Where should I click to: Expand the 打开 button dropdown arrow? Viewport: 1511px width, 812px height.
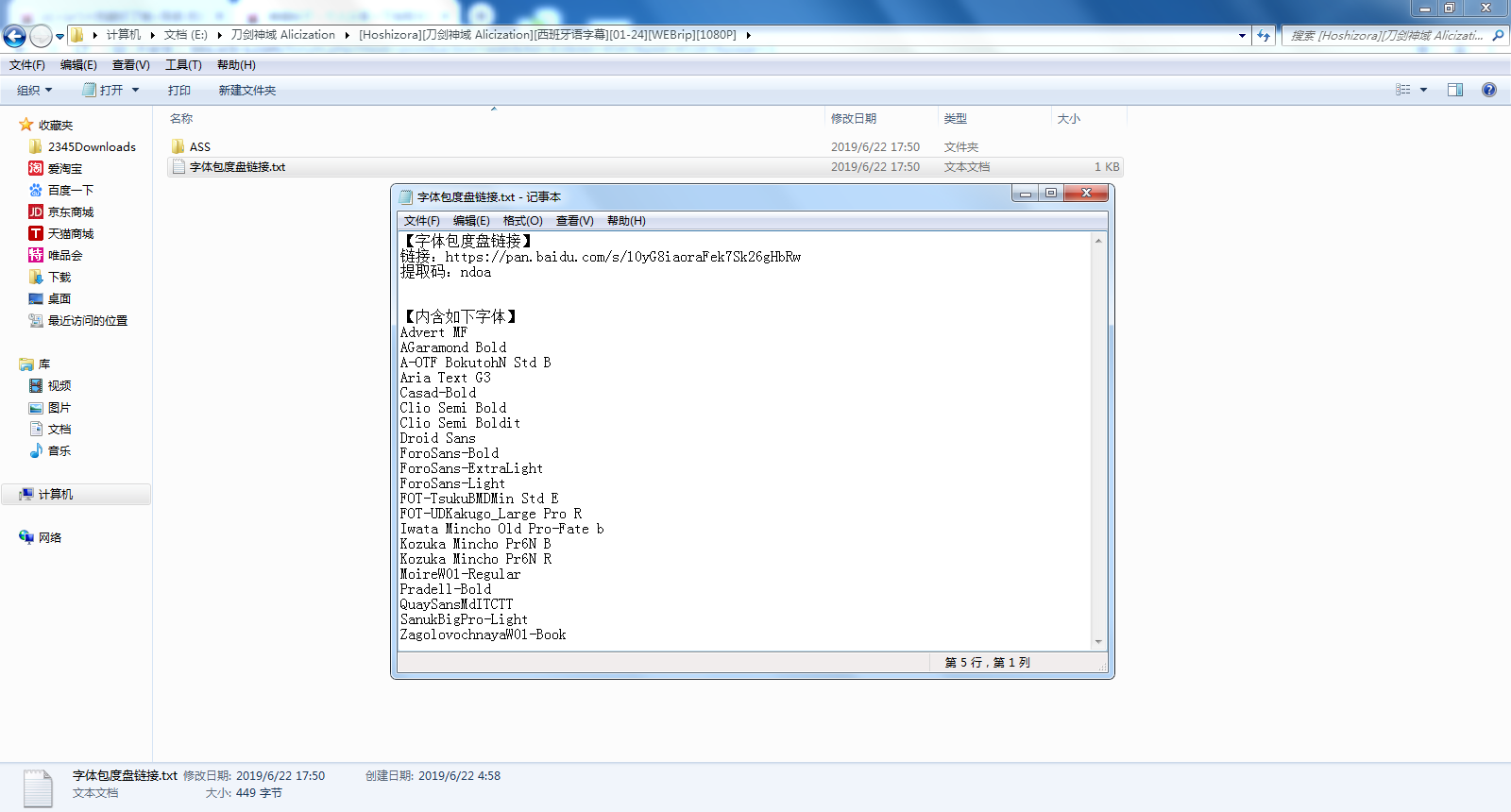click(x=135, y=90)
